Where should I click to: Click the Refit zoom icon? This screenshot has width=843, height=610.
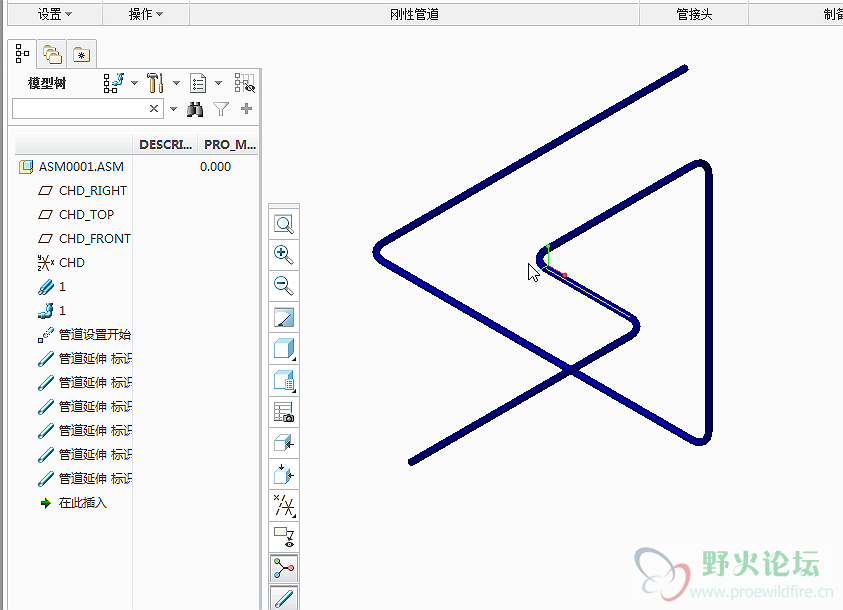[283, 224]
